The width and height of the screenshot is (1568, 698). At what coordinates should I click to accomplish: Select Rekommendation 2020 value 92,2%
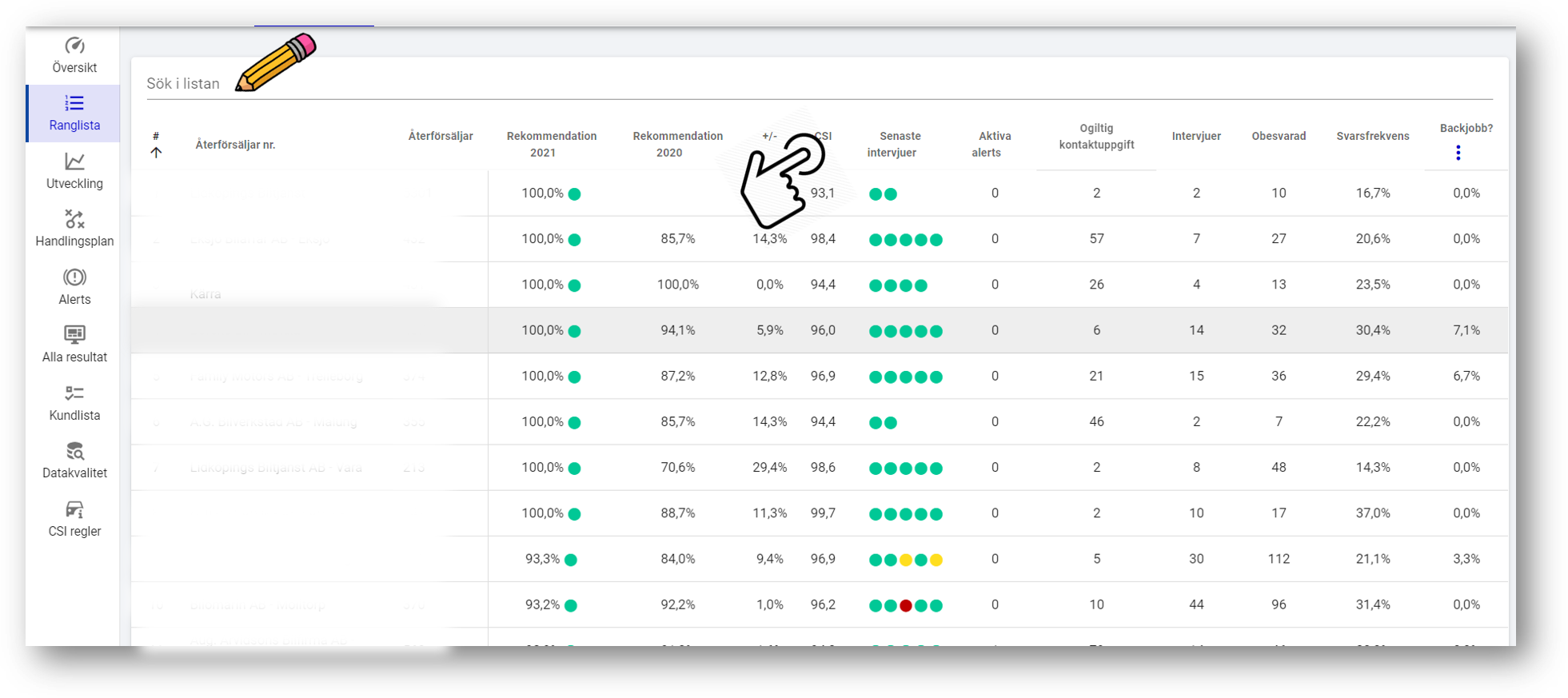677,604
